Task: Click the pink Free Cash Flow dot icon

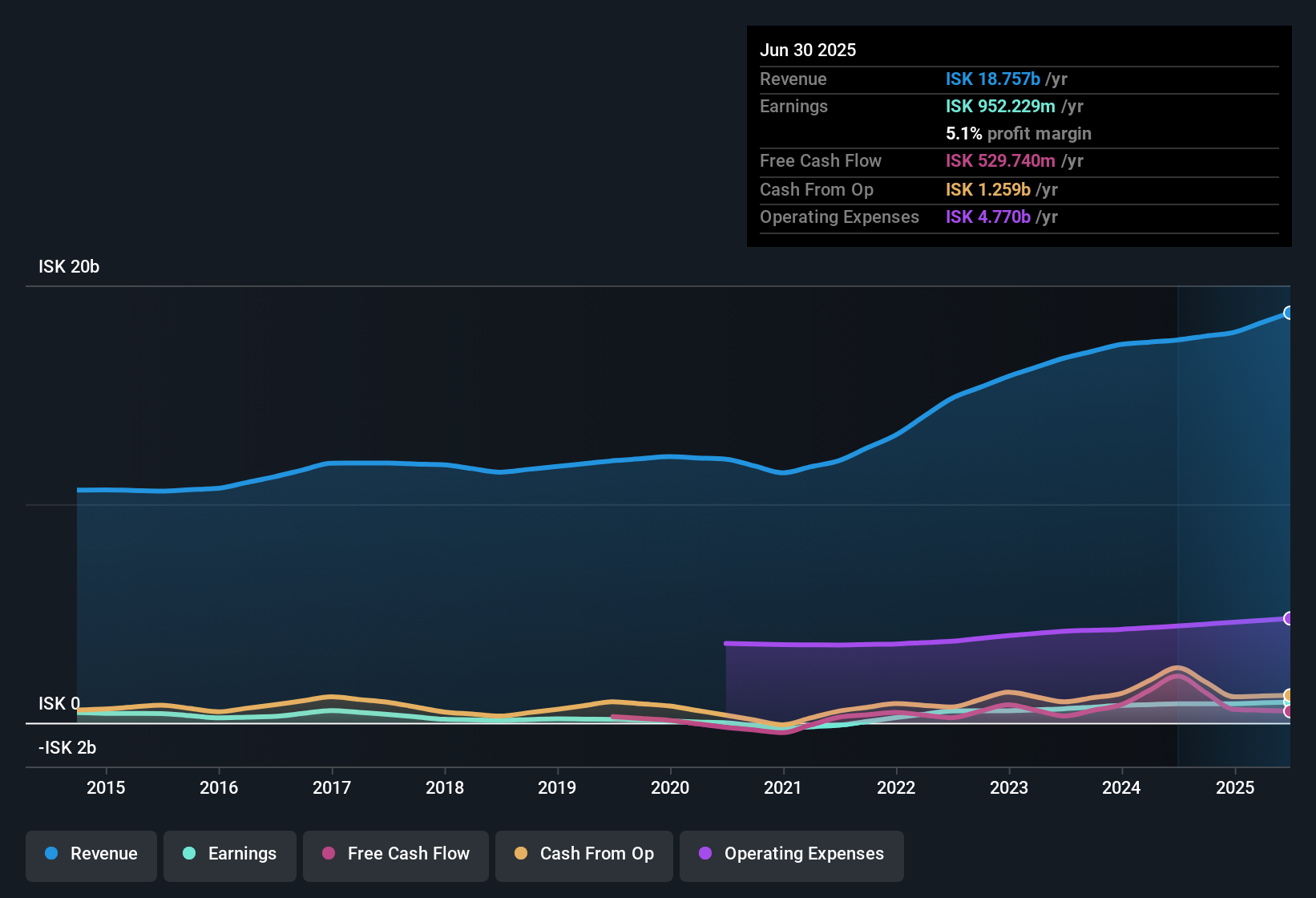Action: [328, 854]
